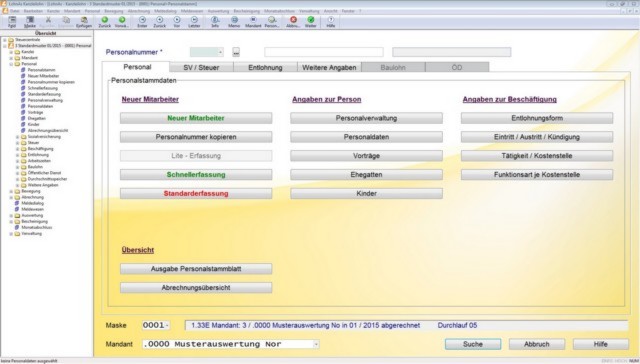
Task: Select Ehegatten entry in the tree
Action: (36, 118)
